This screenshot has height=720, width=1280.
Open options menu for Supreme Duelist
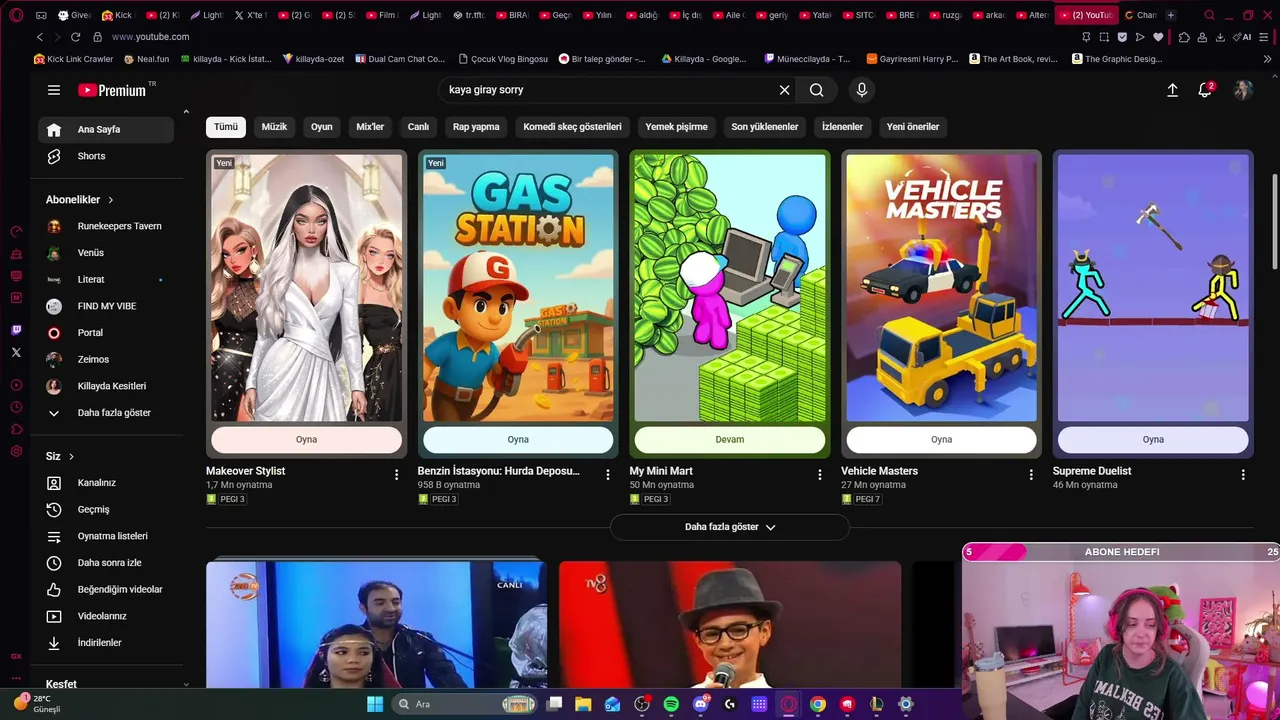(x=1243, y=475)
